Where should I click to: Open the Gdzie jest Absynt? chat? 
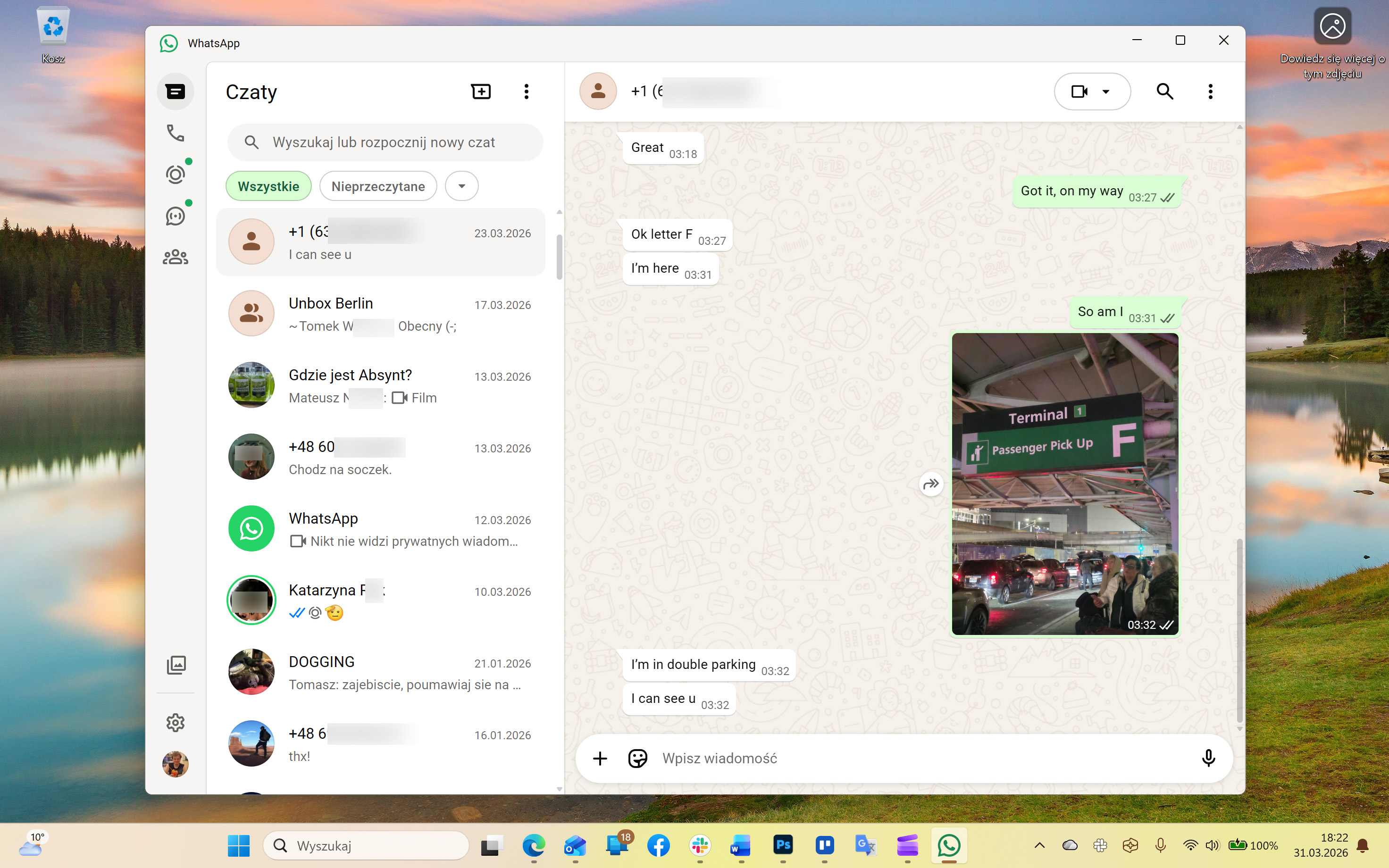coord(380,386)
